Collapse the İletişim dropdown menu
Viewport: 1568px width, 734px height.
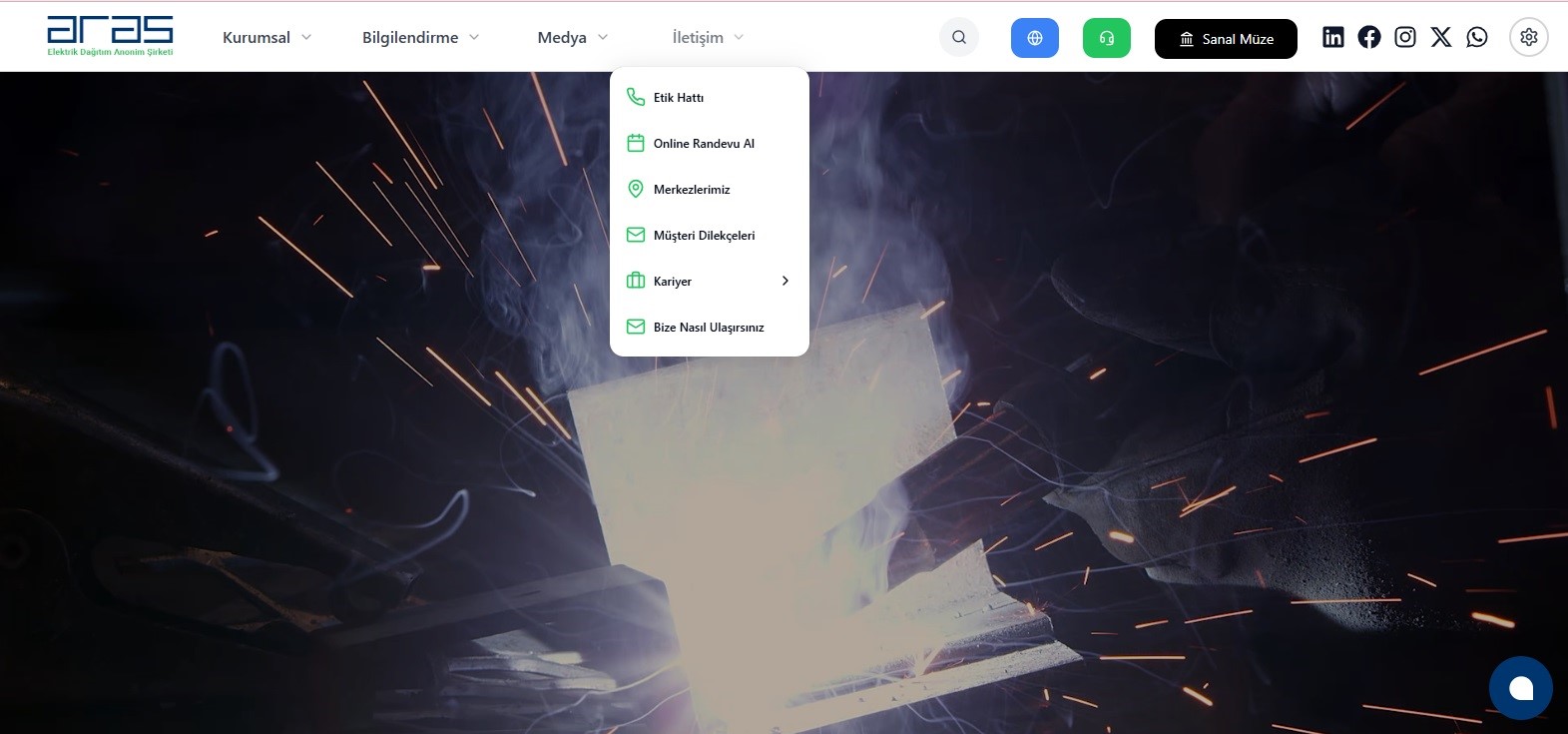(x=708, y=37)
